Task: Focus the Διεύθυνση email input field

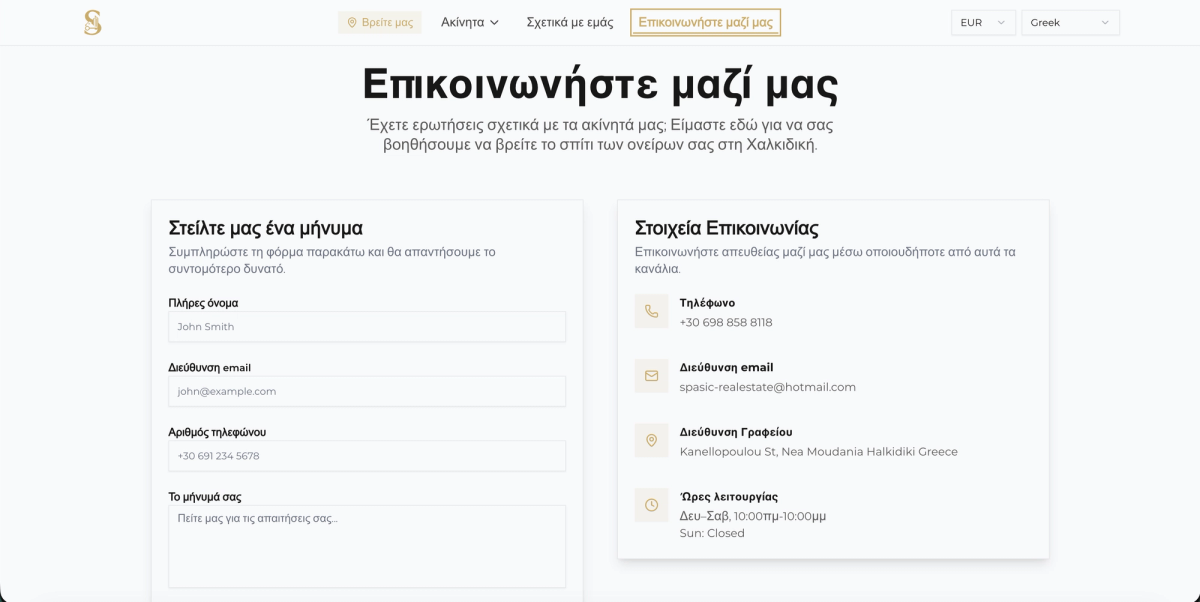Action: (367, 391)
